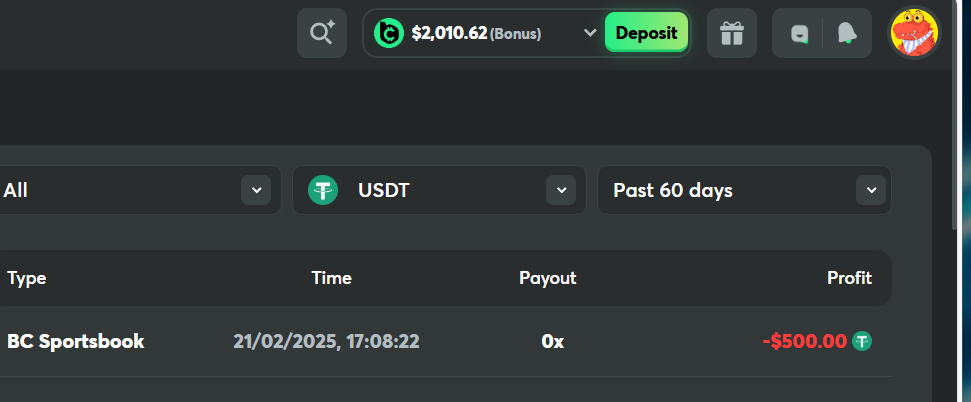Open the search icon in the header

coord(321,33)
